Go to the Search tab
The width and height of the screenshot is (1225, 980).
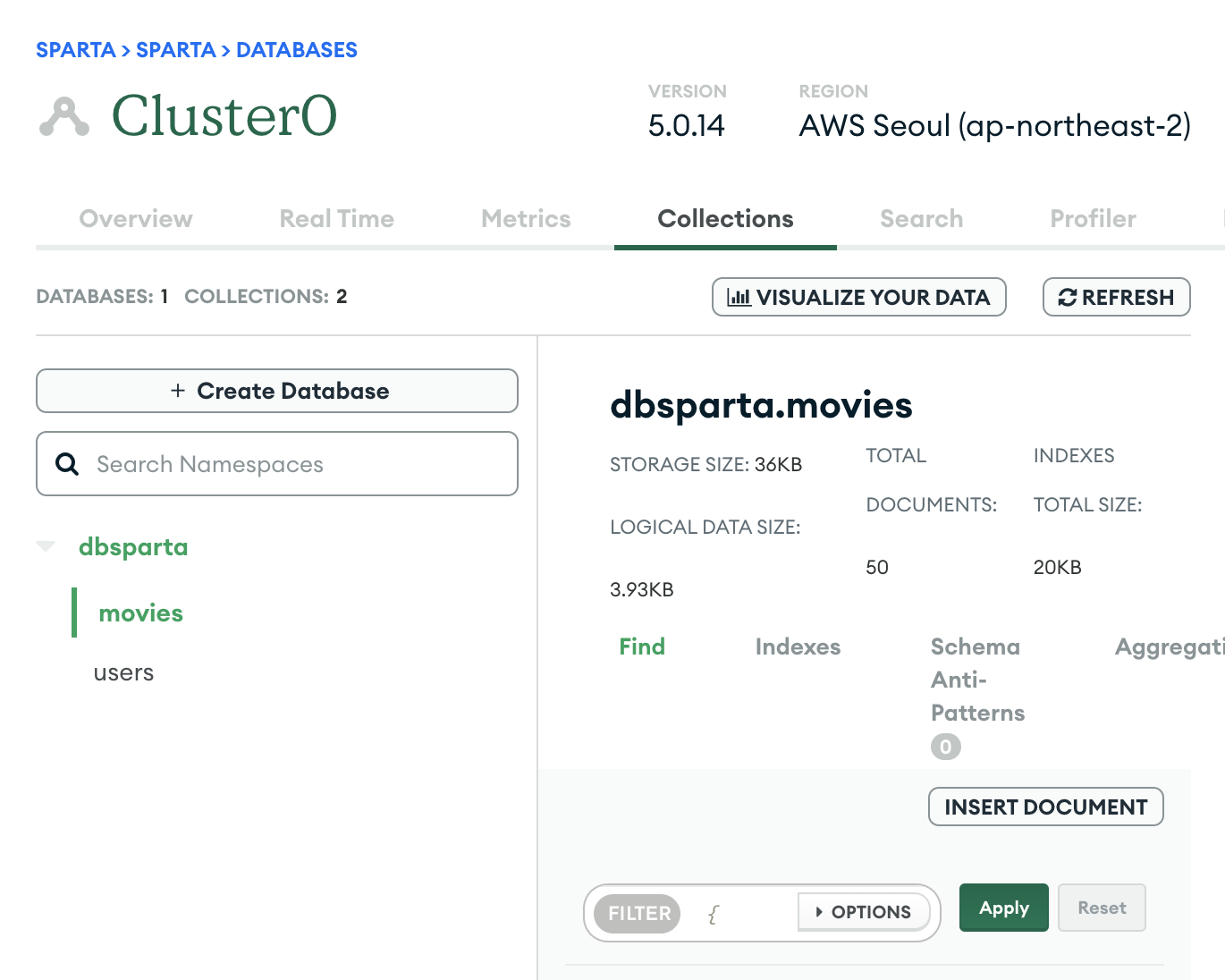tap(921, 219)
